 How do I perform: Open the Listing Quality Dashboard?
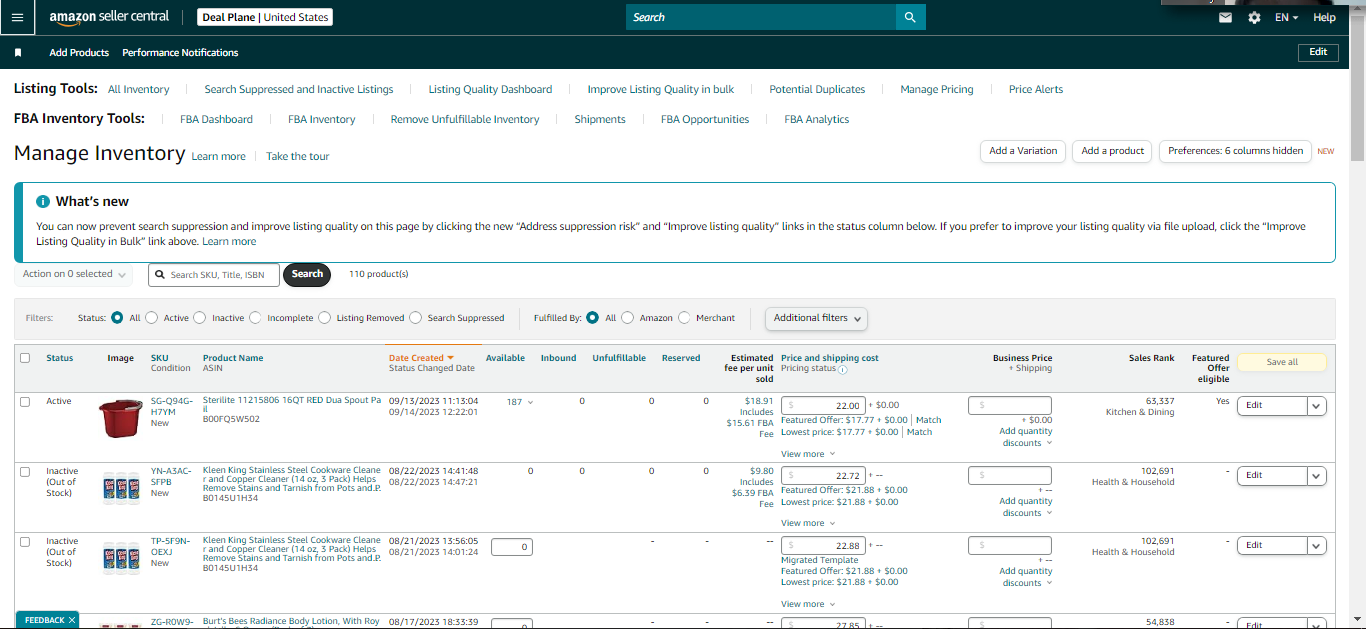click(490, 89)
